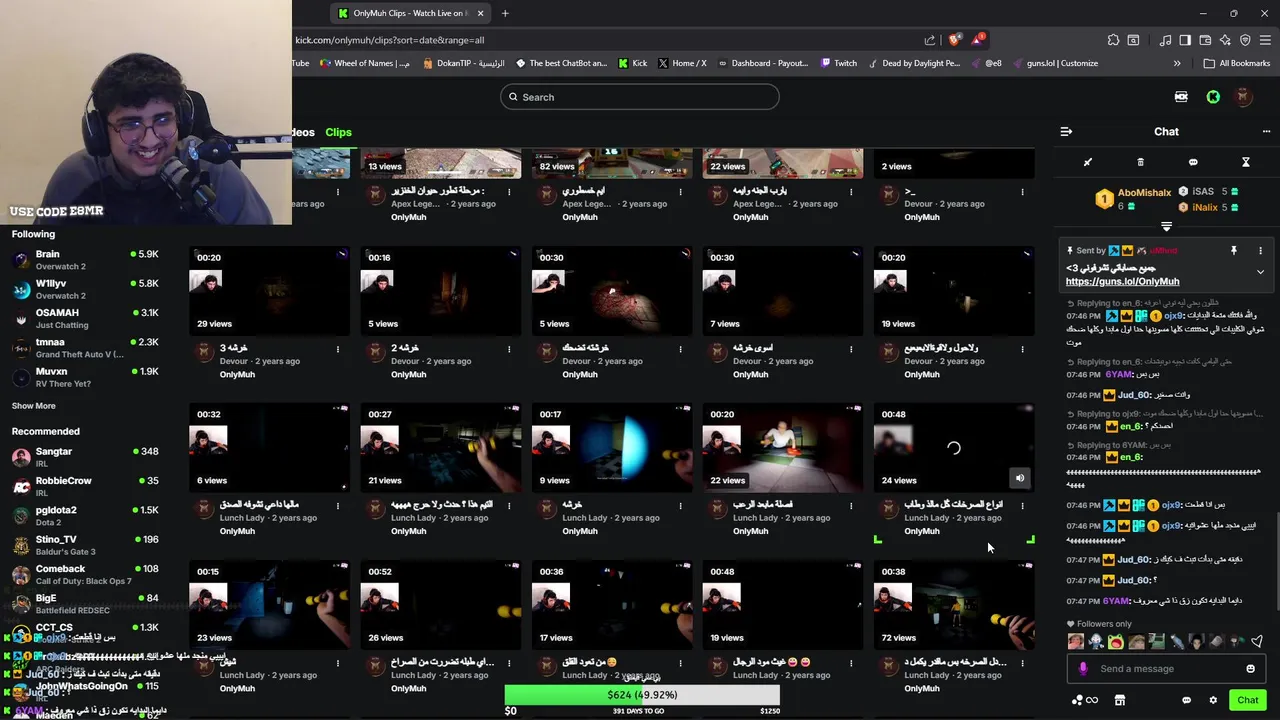The height and width of the screenshot is (720, 1280).
Task: Mute the hovered clip via speaker icon
Action: click(x=1020, y=478)
